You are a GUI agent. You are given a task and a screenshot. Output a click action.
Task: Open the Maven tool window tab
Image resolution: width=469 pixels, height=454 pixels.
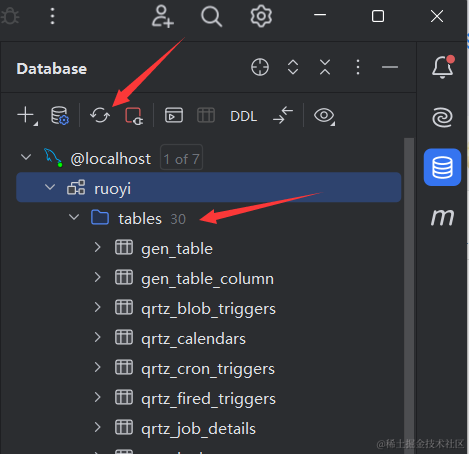click(x=442, y=217)
